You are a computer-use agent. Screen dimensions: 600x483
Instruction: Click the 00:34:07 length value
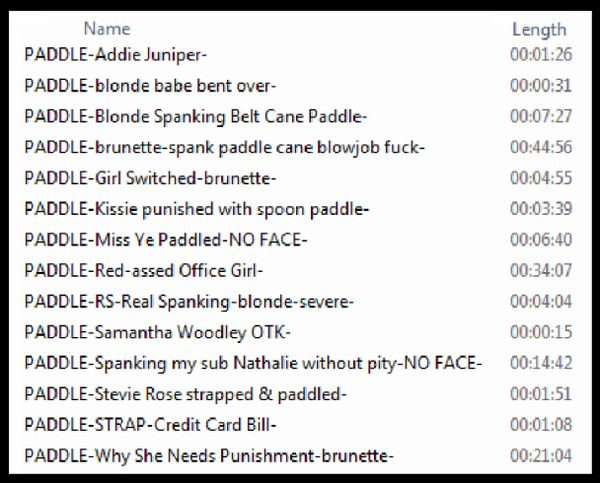click(541, 271)
